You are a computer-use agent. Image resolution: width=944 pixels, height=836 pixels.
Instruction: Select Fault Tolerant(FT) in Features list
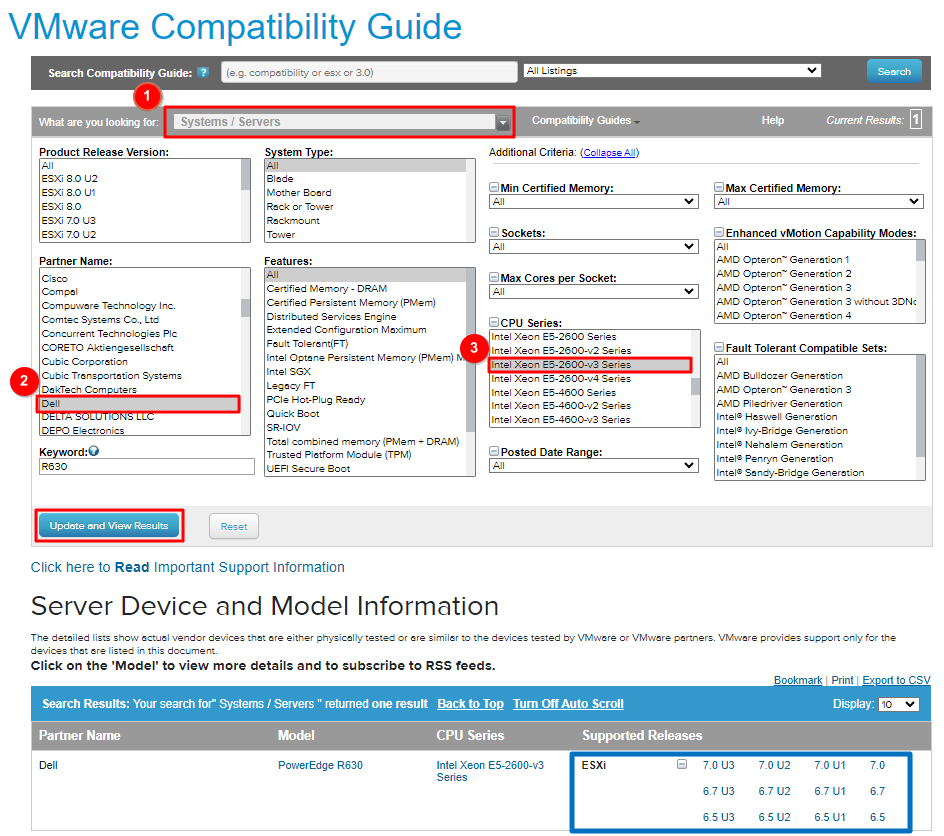[307, 344]
